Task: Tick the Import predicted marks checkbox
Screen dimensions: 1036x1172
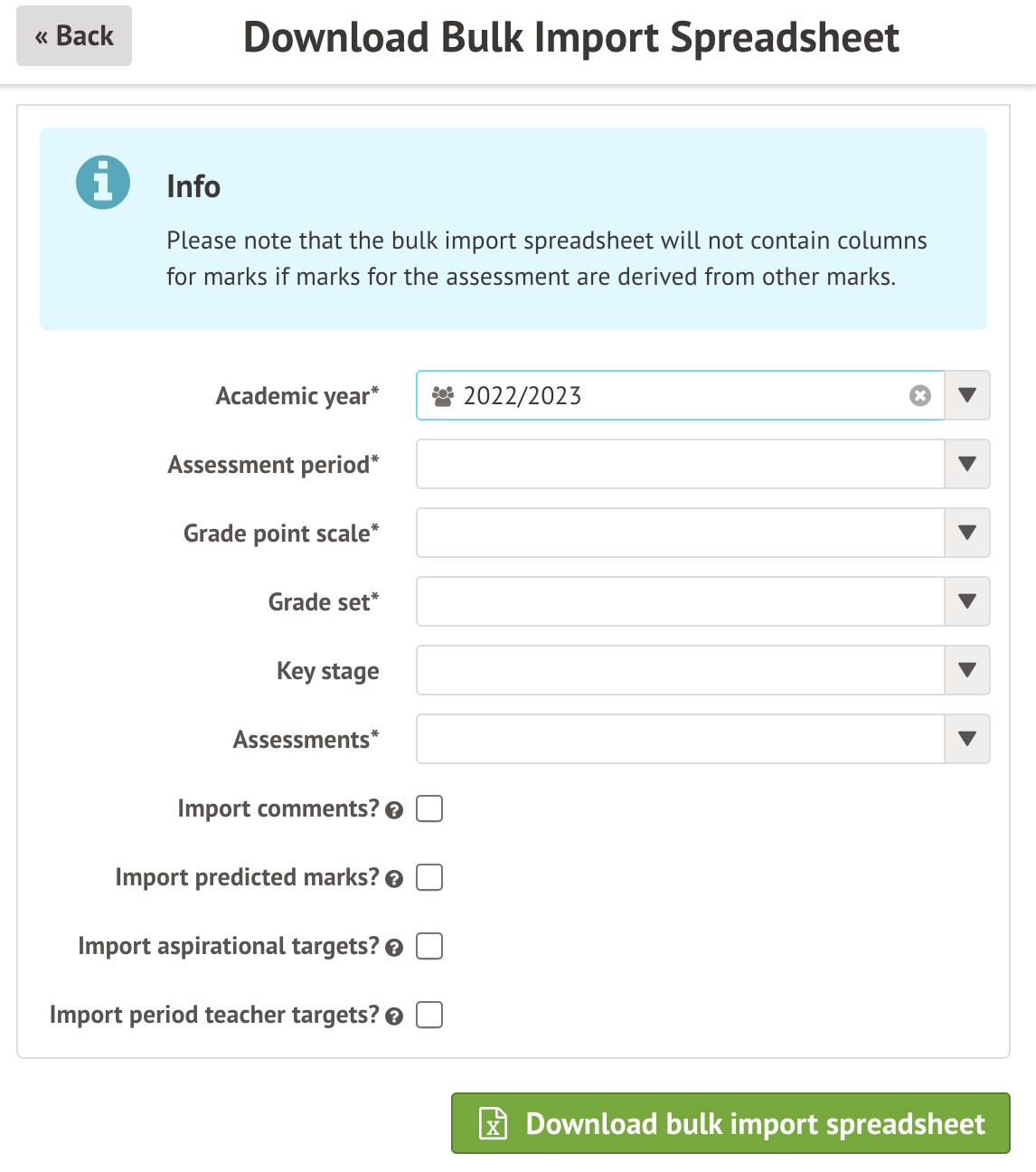Action: [429, 877]
